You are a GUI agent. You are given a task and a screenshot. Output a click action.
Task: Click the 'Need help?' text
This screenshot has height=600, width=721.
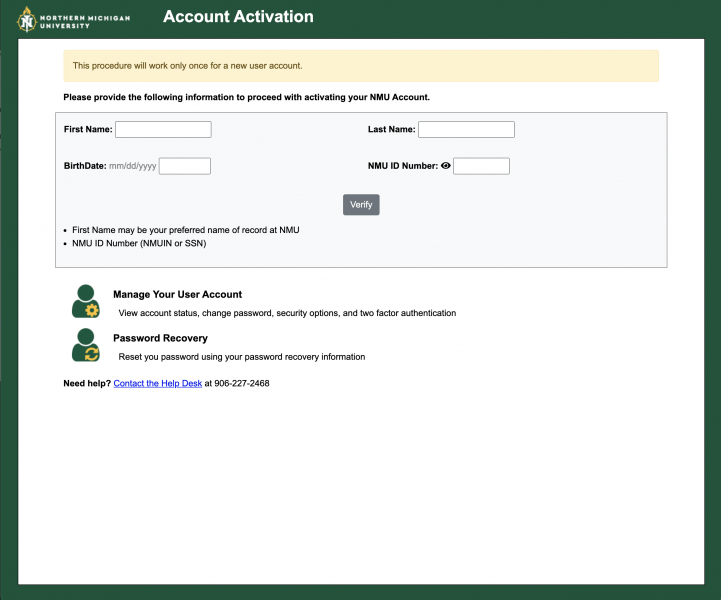pyautogui.click(x=87, y=383)
